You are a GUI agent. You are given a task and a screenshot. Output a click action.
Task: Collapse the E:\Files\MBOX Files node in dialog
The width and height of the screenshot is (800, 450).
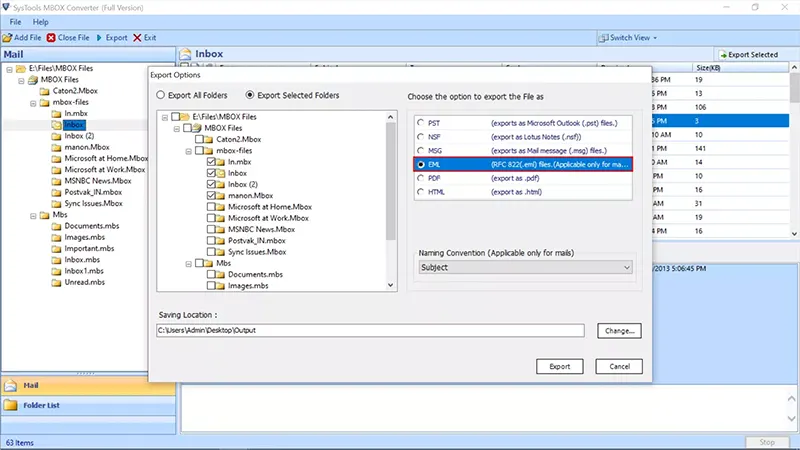point(165,117)
